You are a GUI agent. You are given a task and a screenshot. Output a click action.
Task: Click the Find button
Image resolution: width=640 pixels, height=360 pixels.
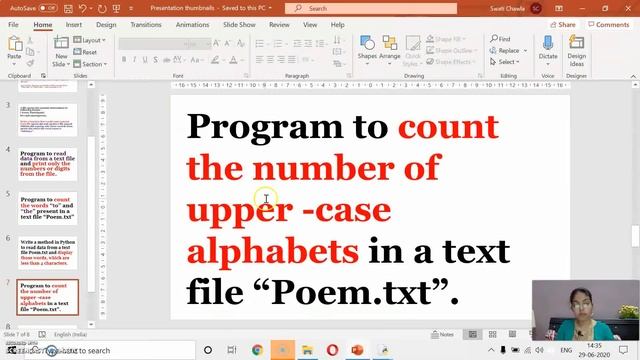500,39
